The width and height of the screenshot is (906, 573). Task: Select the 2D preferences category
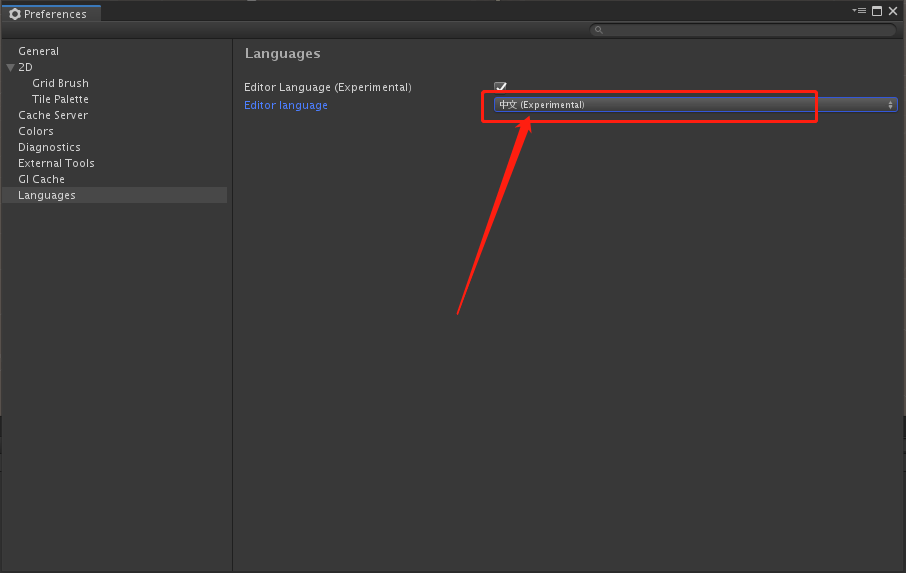[x=25, y=67]
